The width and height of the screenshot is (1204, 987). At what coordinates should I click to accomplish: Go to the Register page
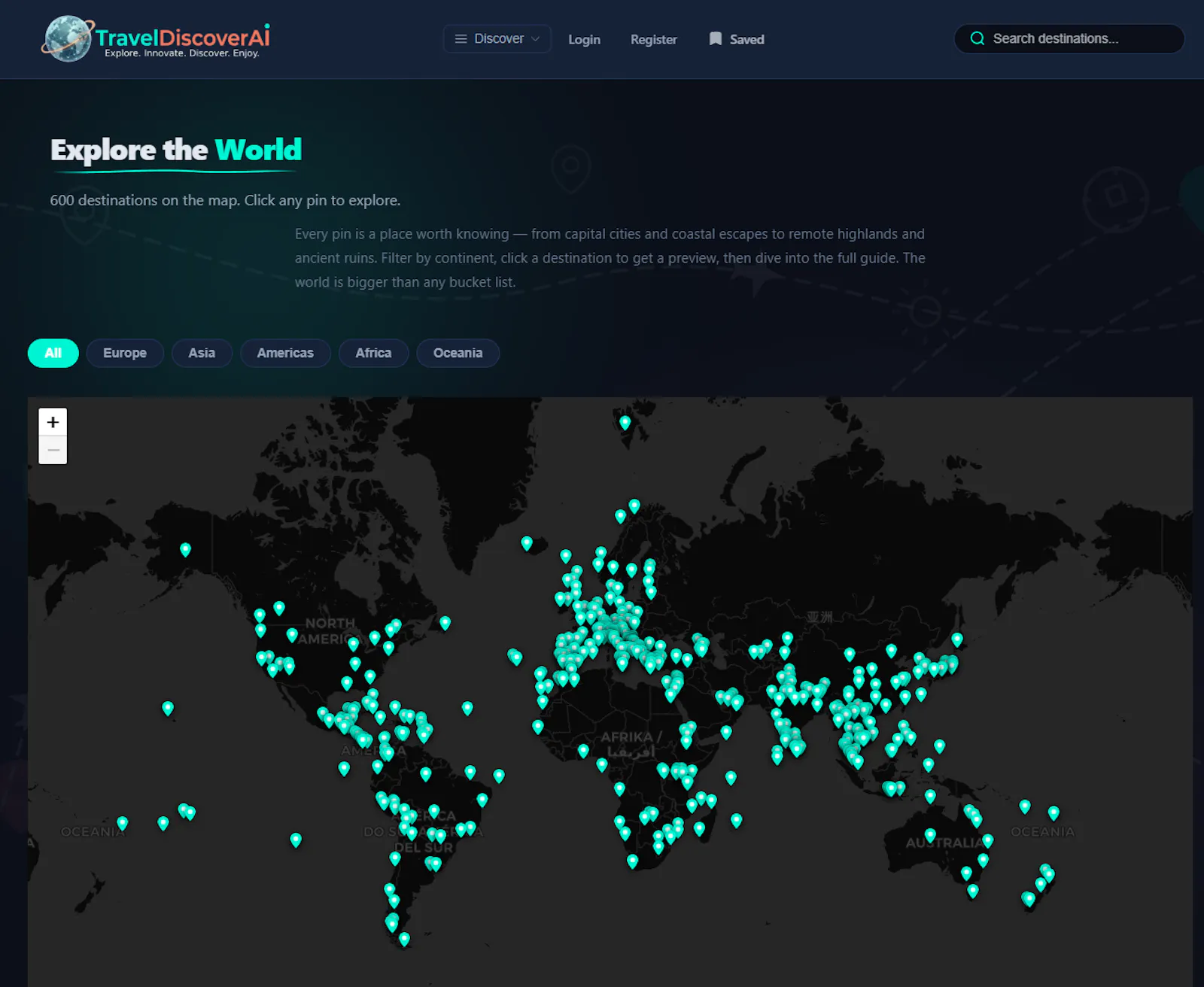point(653,39)
